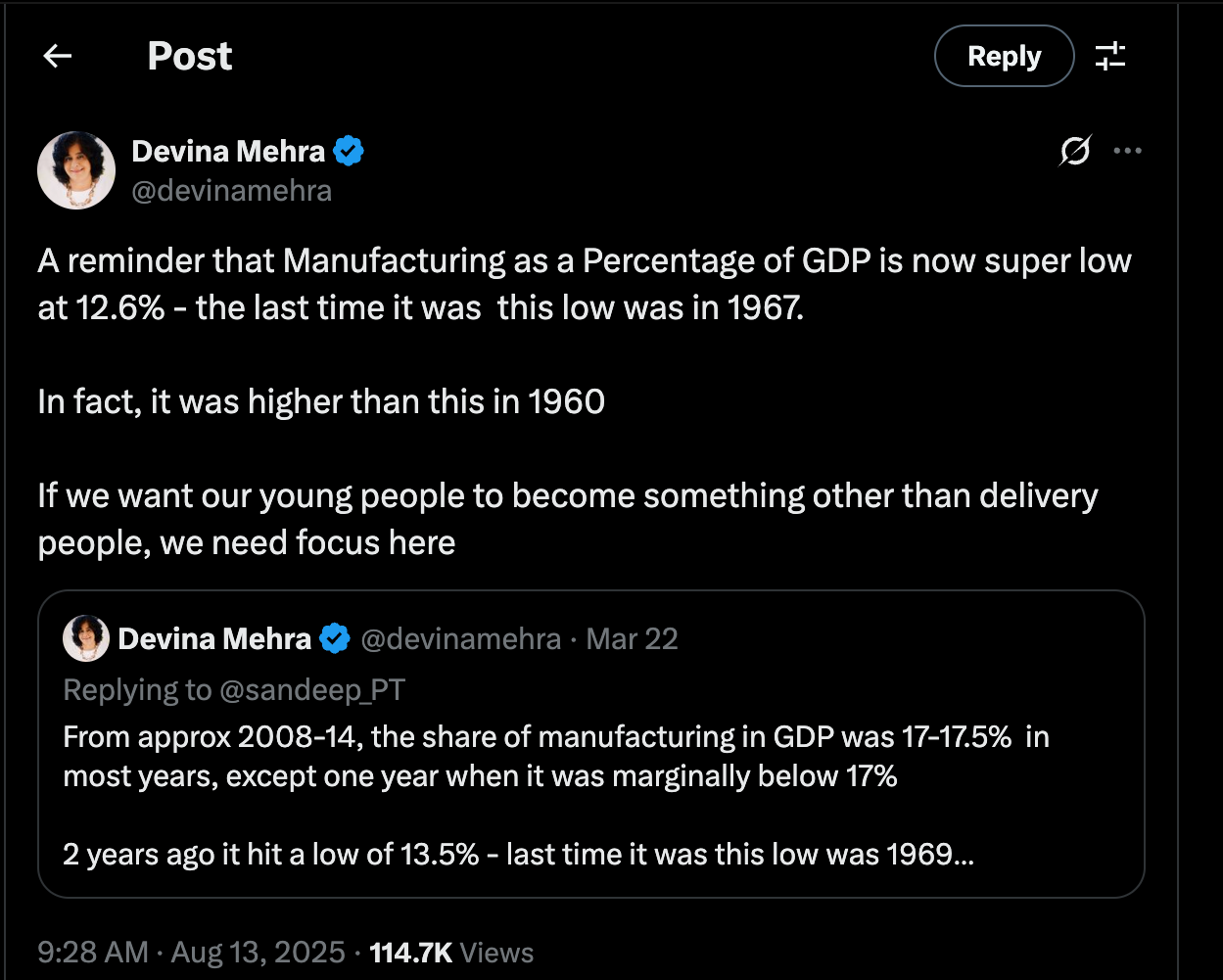Click the quoted post's @devinamehra handle
The image size is (1223, 980).
[x=460, y=639]
